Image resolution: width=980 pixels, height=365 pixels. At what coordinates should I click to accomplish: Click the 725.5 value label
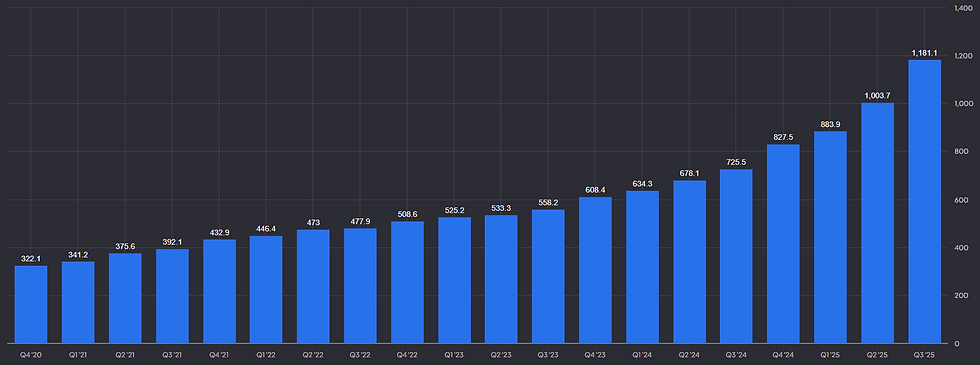point(736,162)
